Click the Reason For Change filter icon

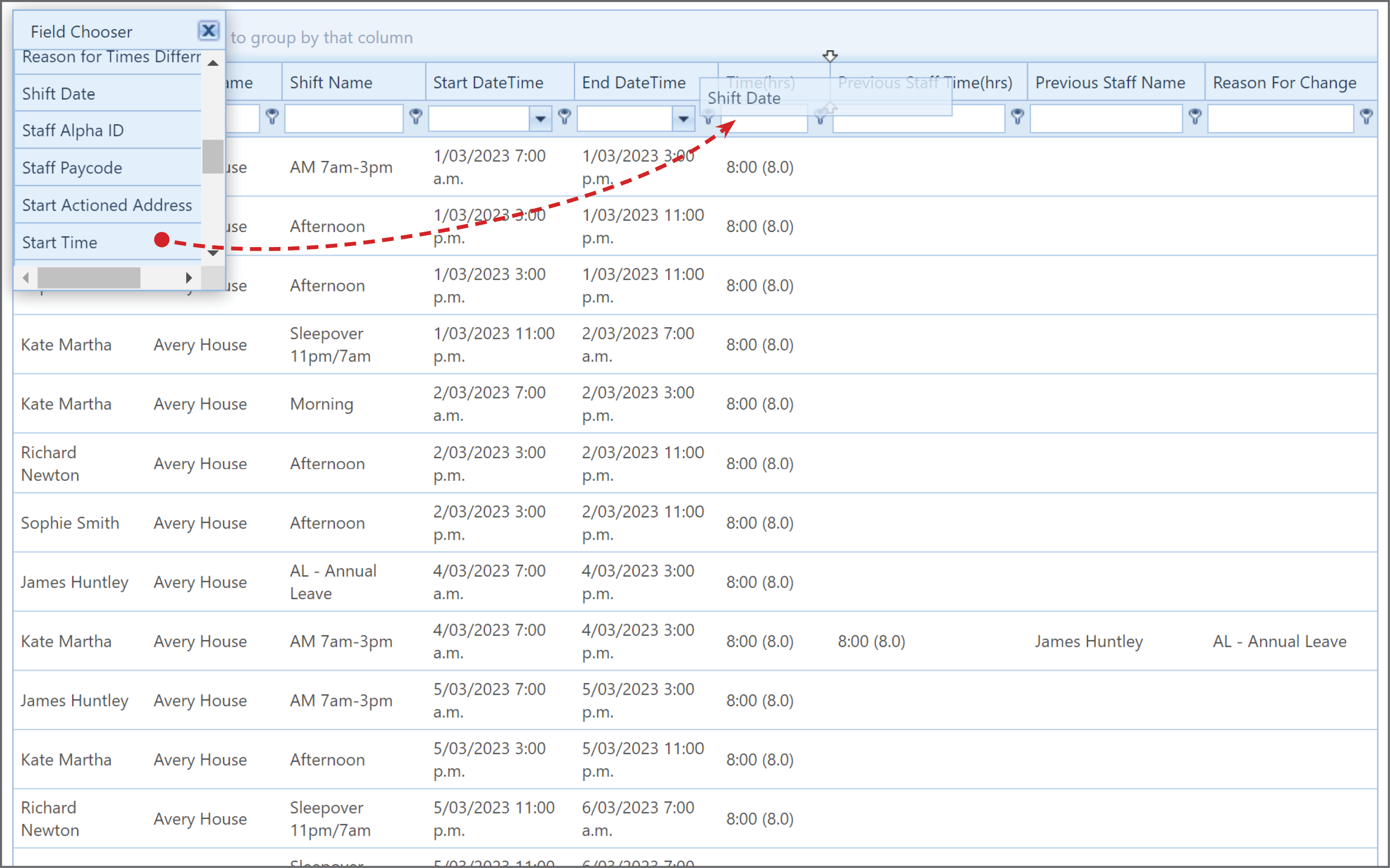point(1366,117)
